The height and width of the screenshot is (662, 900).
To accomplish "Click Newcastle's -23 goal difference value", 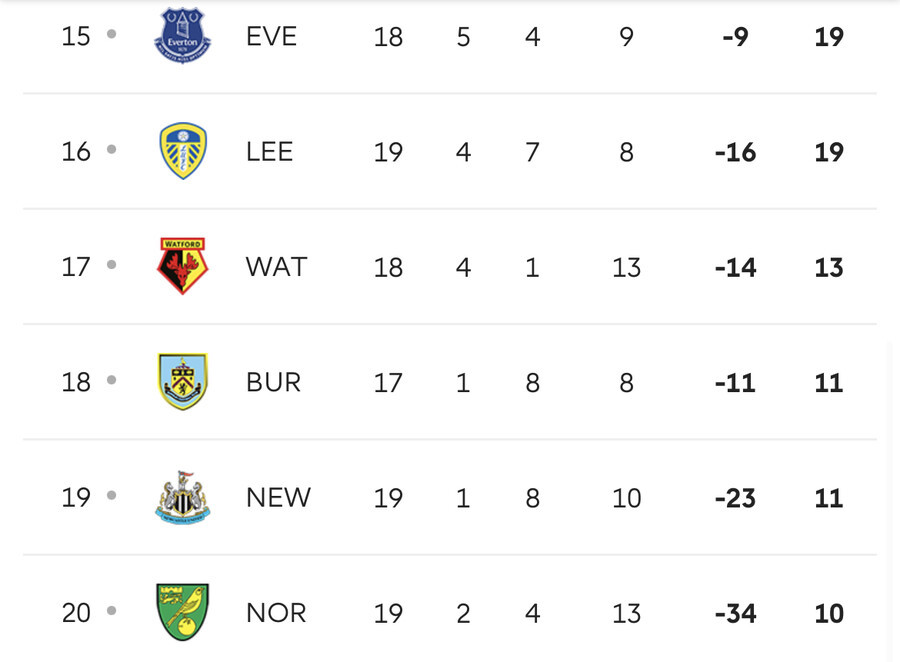I will pyautogui.click(x=735, y=498).
